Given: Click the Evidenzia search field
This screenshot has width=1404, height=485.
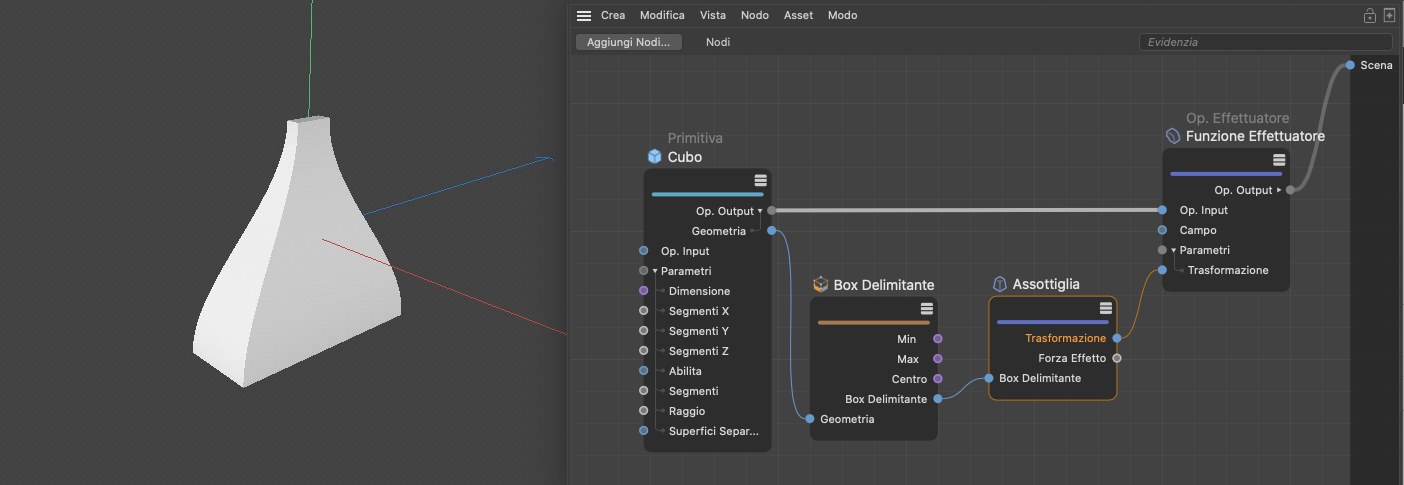Looking at the screenshot, I should pyautogui.click(x=1264, y=42).
